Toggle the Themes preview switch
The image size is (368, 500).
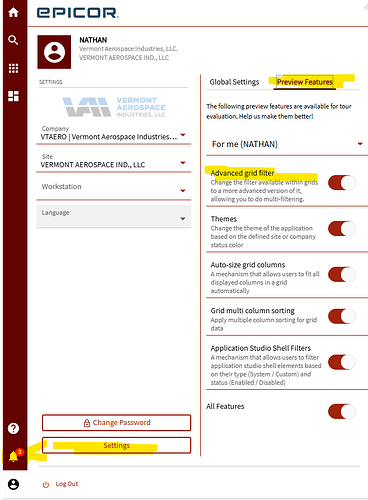coord(342,229)
